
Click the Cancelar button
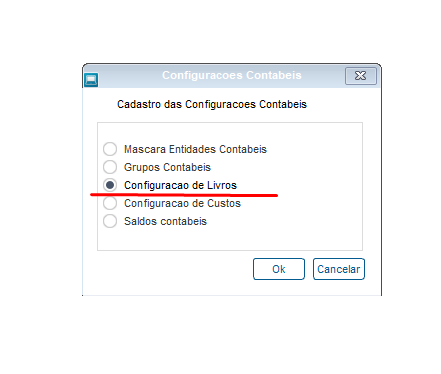pos(339,269)
